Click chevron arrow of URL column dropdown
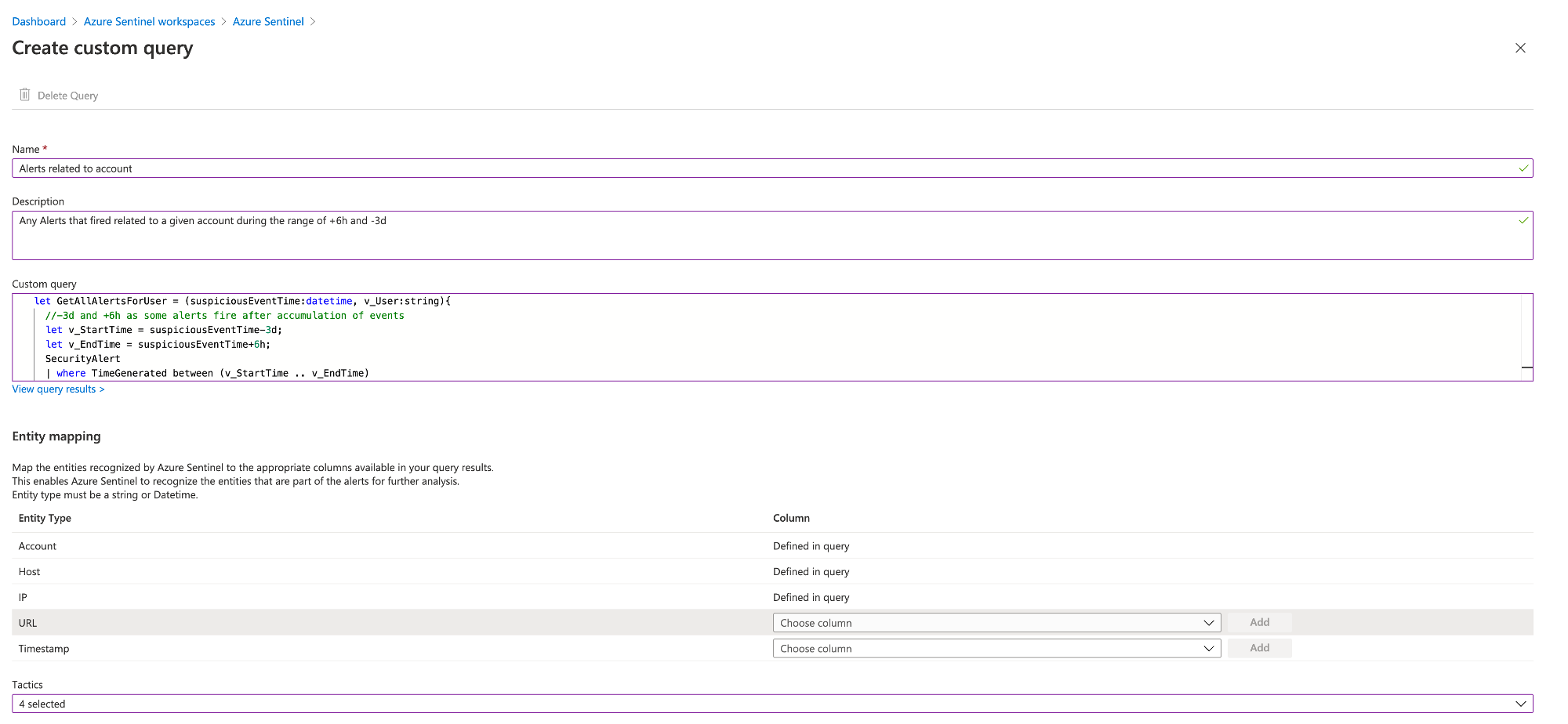Image resolution: width=1568 pixels, height=724 pixels. coord(1208,623)
